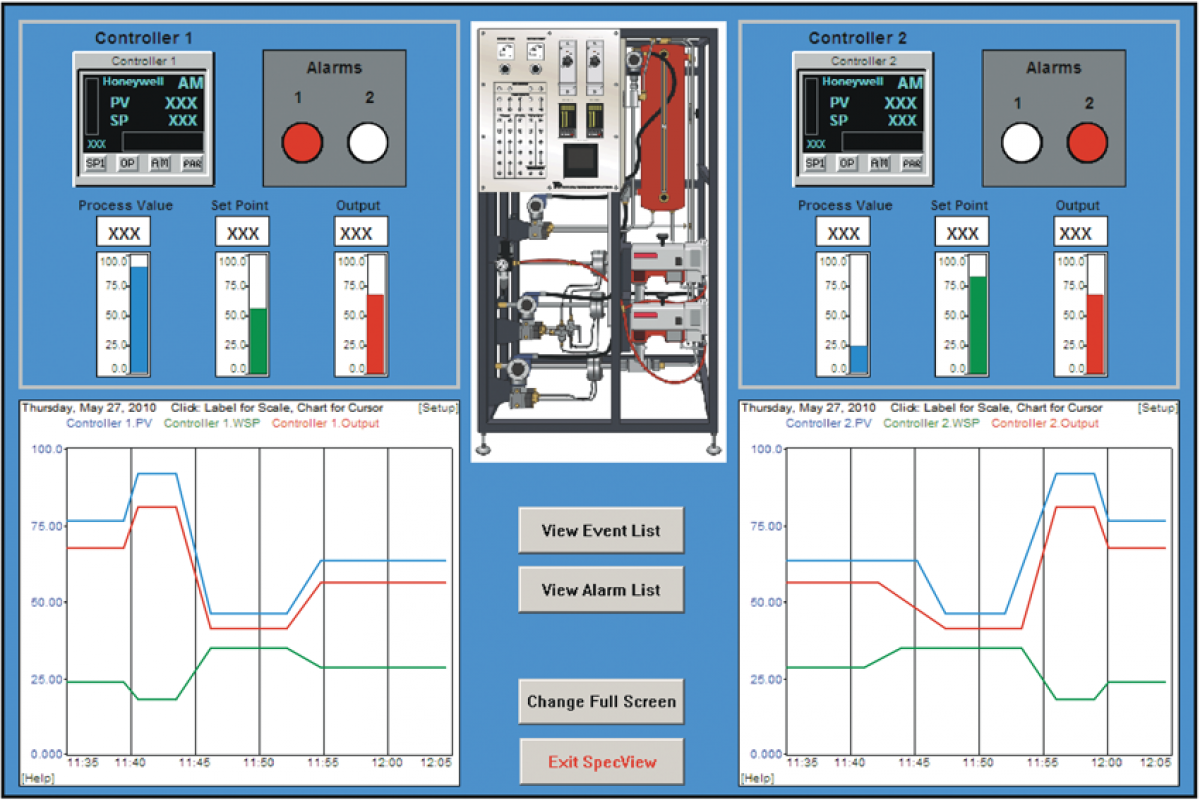This screenshot has width=1200, height=800.
Task: Select Controller 1 Process Value field
Action: pos(124,233)
